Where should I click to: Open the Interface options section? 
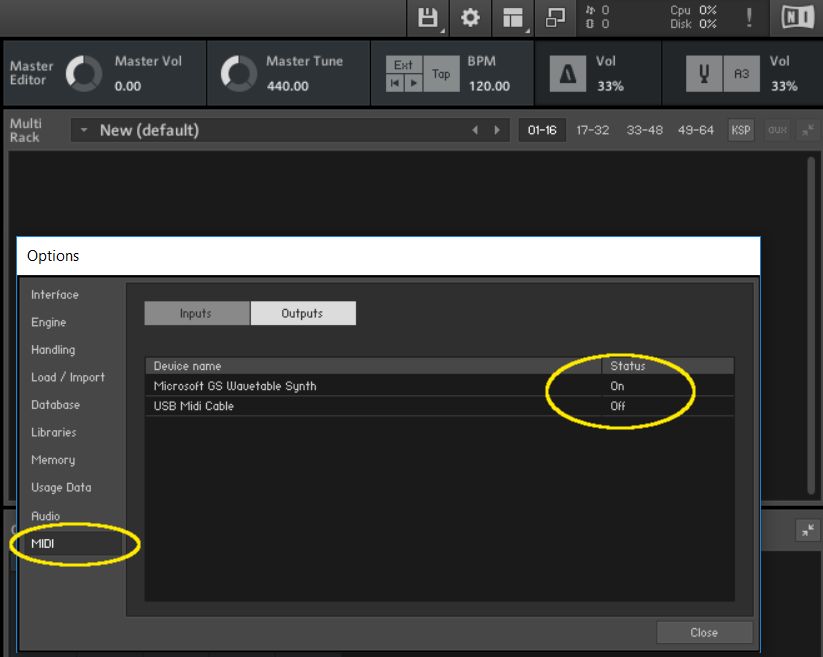55,294
